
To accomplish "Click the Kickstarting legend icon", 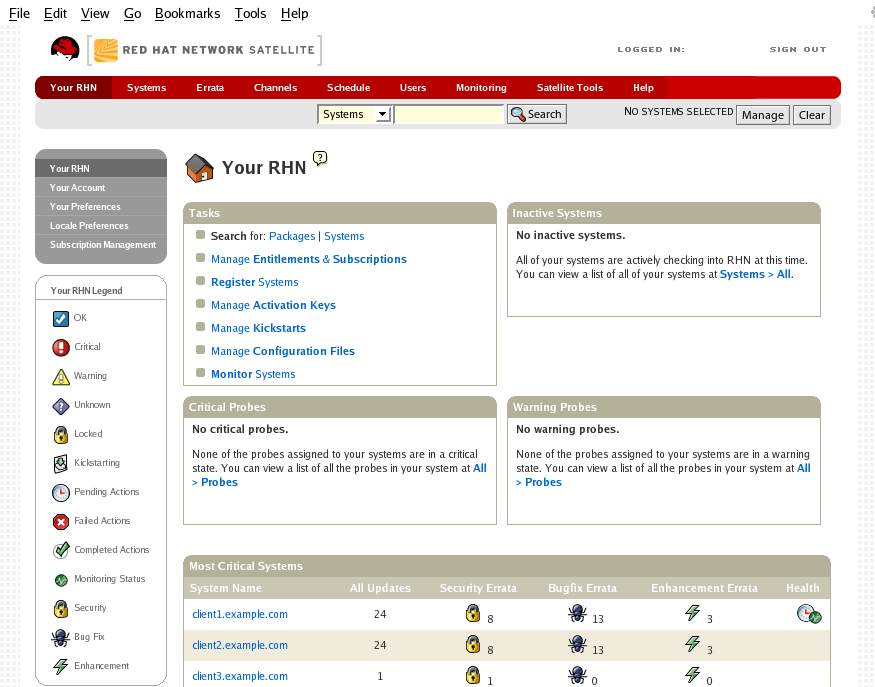I will click(61, 464).
